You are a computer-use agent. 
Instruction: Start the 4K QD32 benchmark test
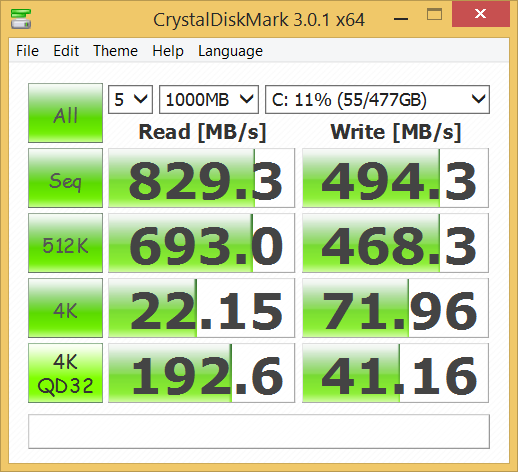click(65, 373)
